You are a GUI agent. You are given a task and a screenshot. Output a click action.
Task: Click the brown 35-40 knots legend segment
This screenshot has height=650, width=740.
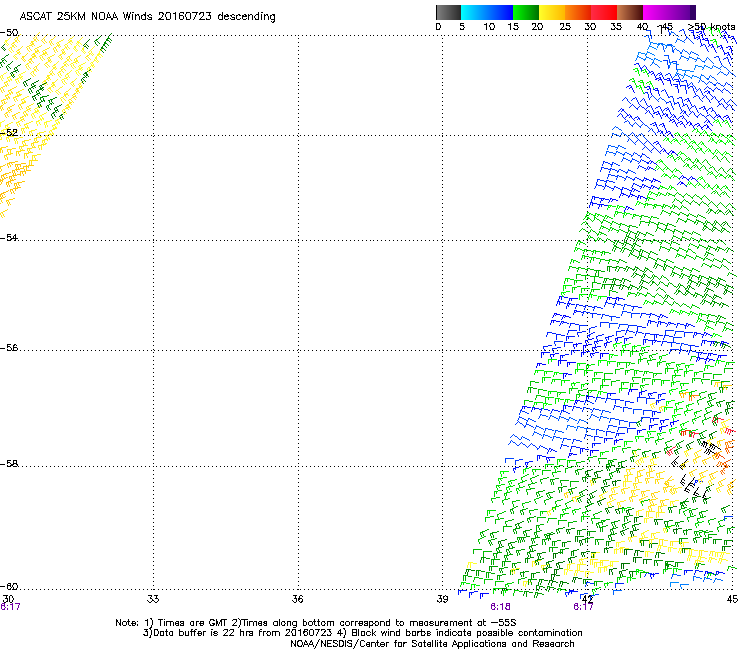point(630,12)
